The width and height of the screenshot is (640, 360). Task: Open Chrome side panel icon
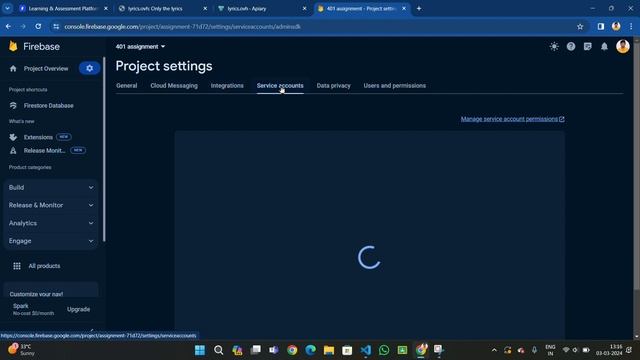pos(601,27)
